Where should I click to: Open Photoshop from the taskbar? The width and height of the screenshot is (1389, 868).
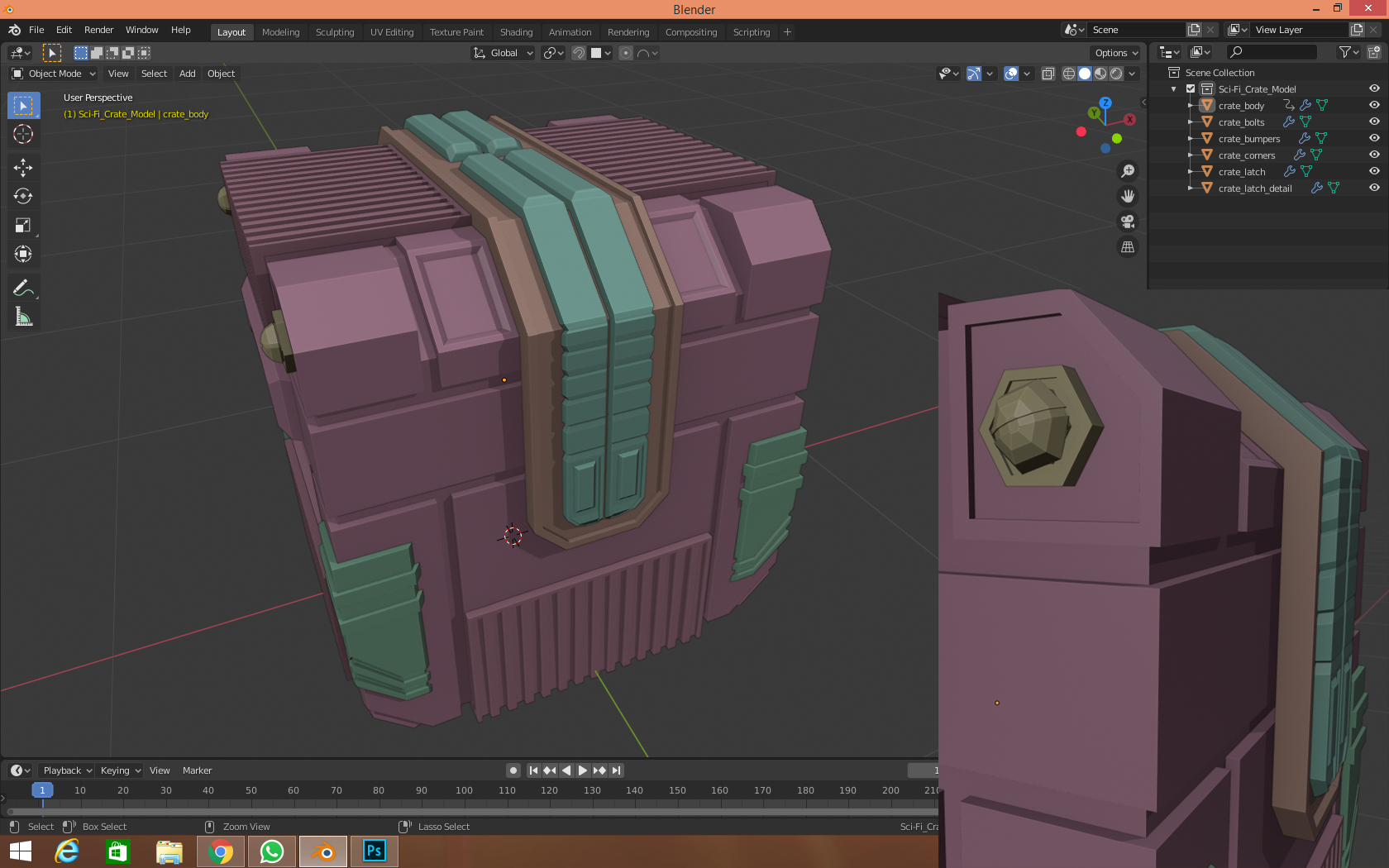point(374,851)
